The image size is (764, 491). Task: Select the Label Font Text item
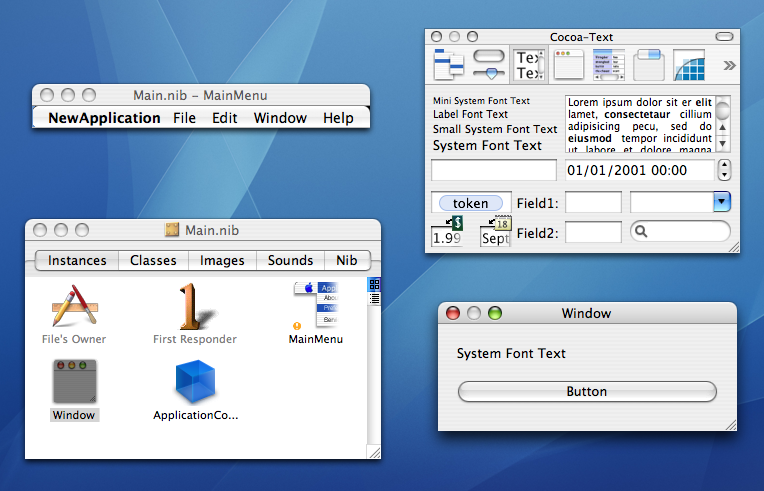(471, 114)
